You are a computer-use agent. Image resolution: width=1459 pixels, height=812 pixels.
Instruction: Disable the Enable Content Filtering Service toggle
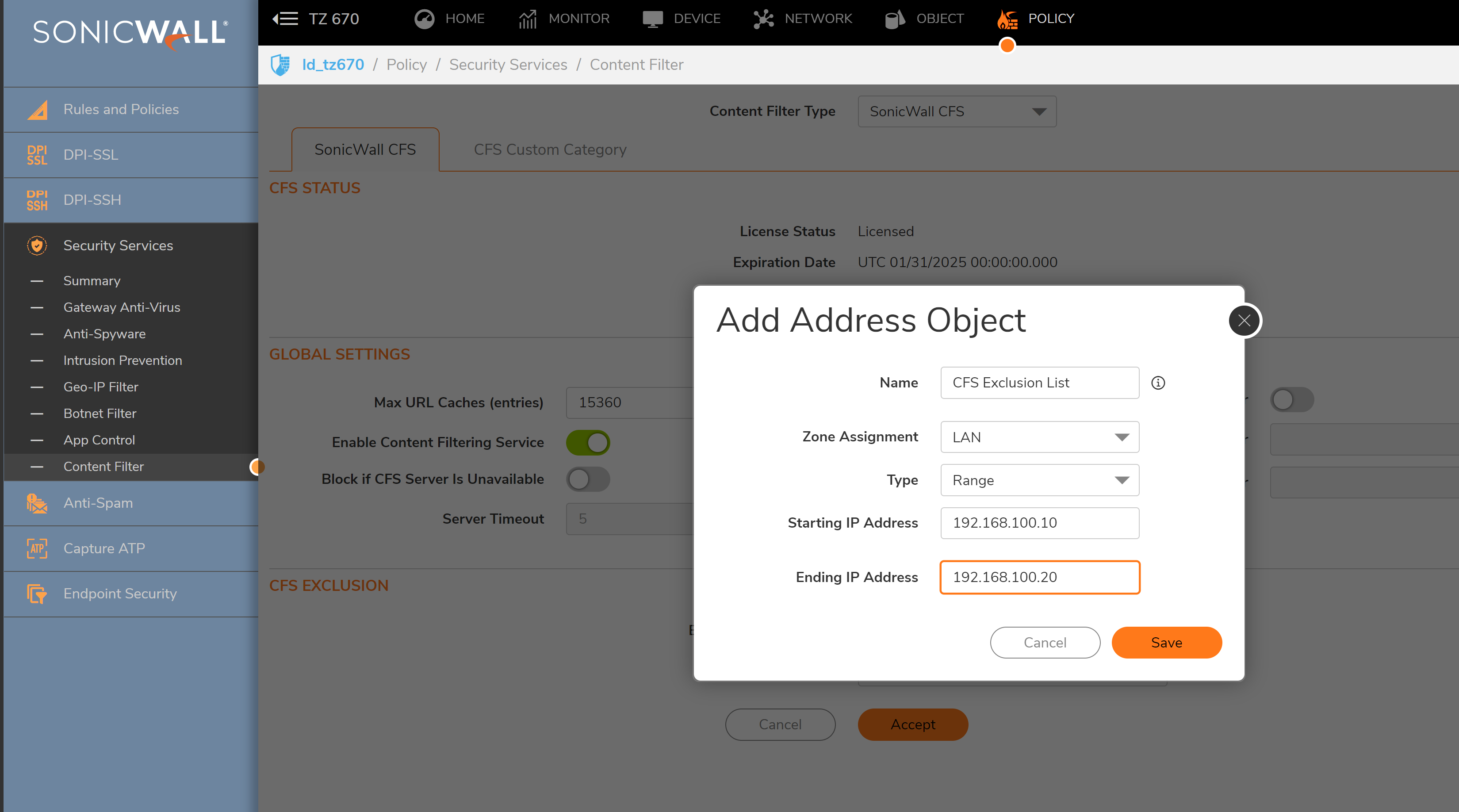pos(588,442)
